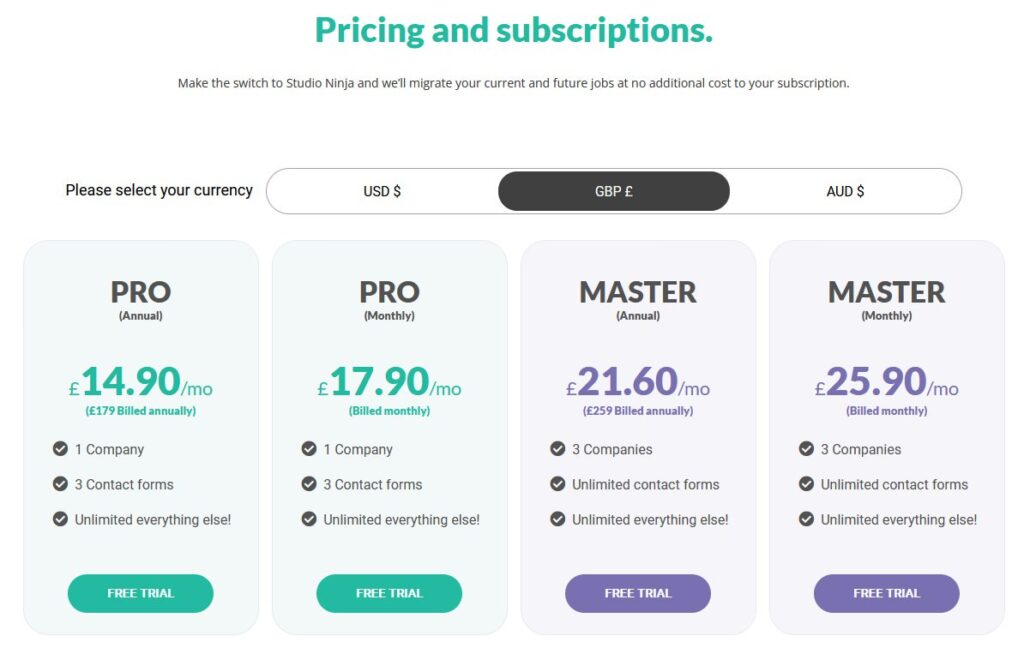Start free trial for PRO Annual

pos(140,593)
